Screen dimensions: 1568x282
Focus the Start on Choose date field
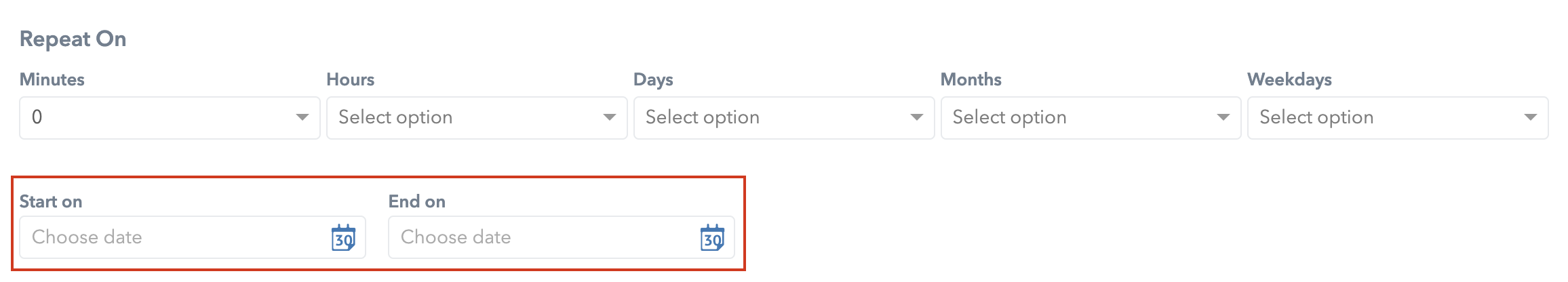click(x=193, y=237)
